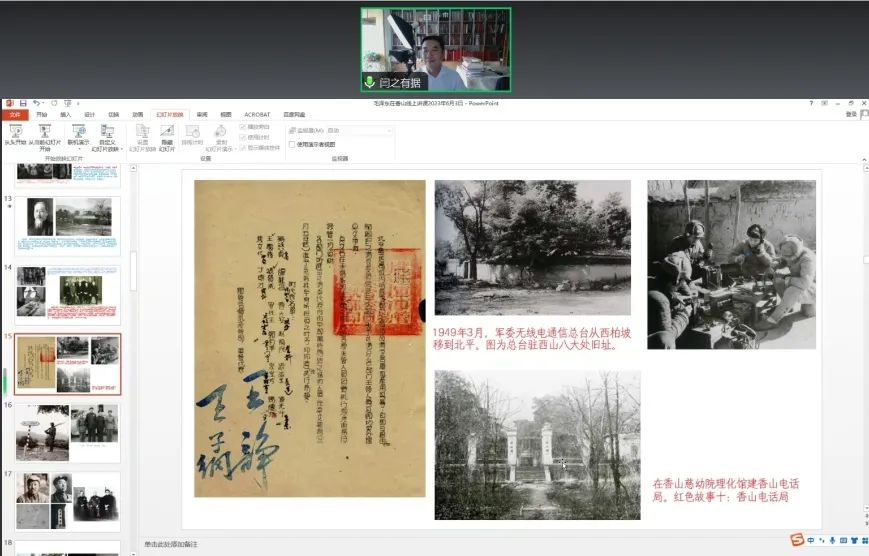The image size is (869, 556).
Task: Open the Sogou toolbox grid icon
Action: click(x=865, y=540)
